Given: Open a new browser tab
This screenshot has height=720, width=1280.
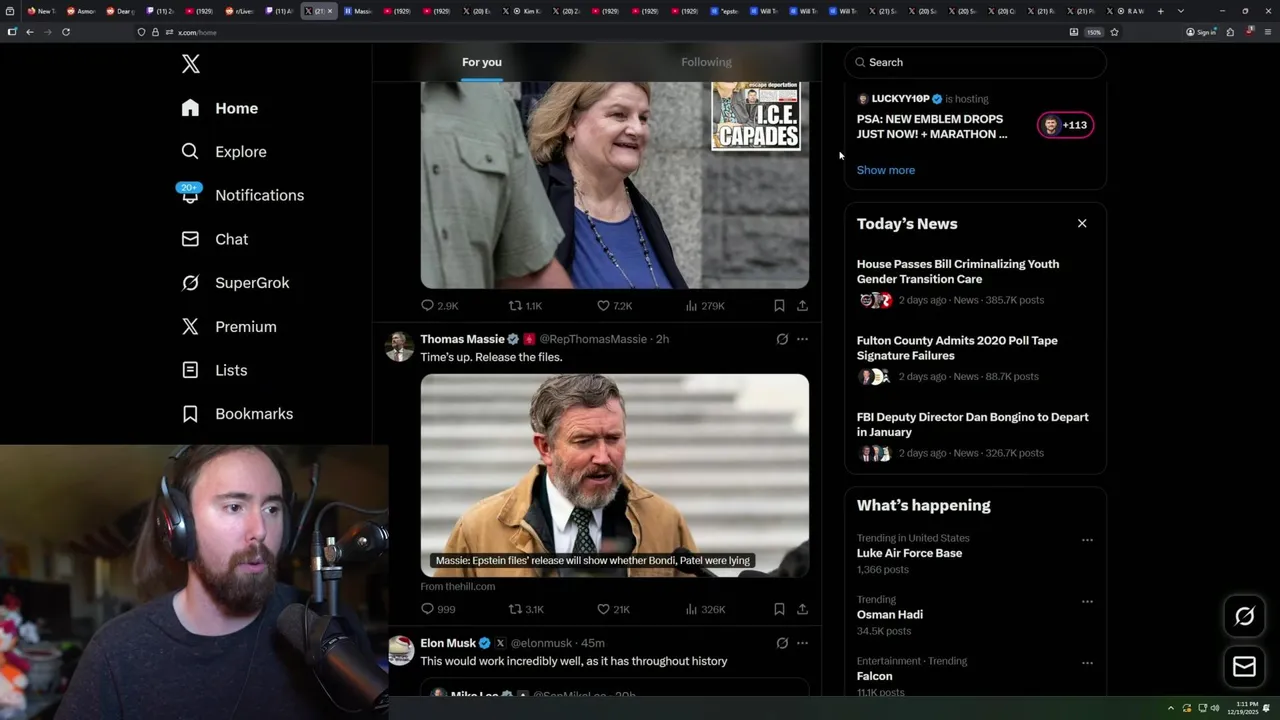Looking at the screenshot, I should [x=1161, y=11].
